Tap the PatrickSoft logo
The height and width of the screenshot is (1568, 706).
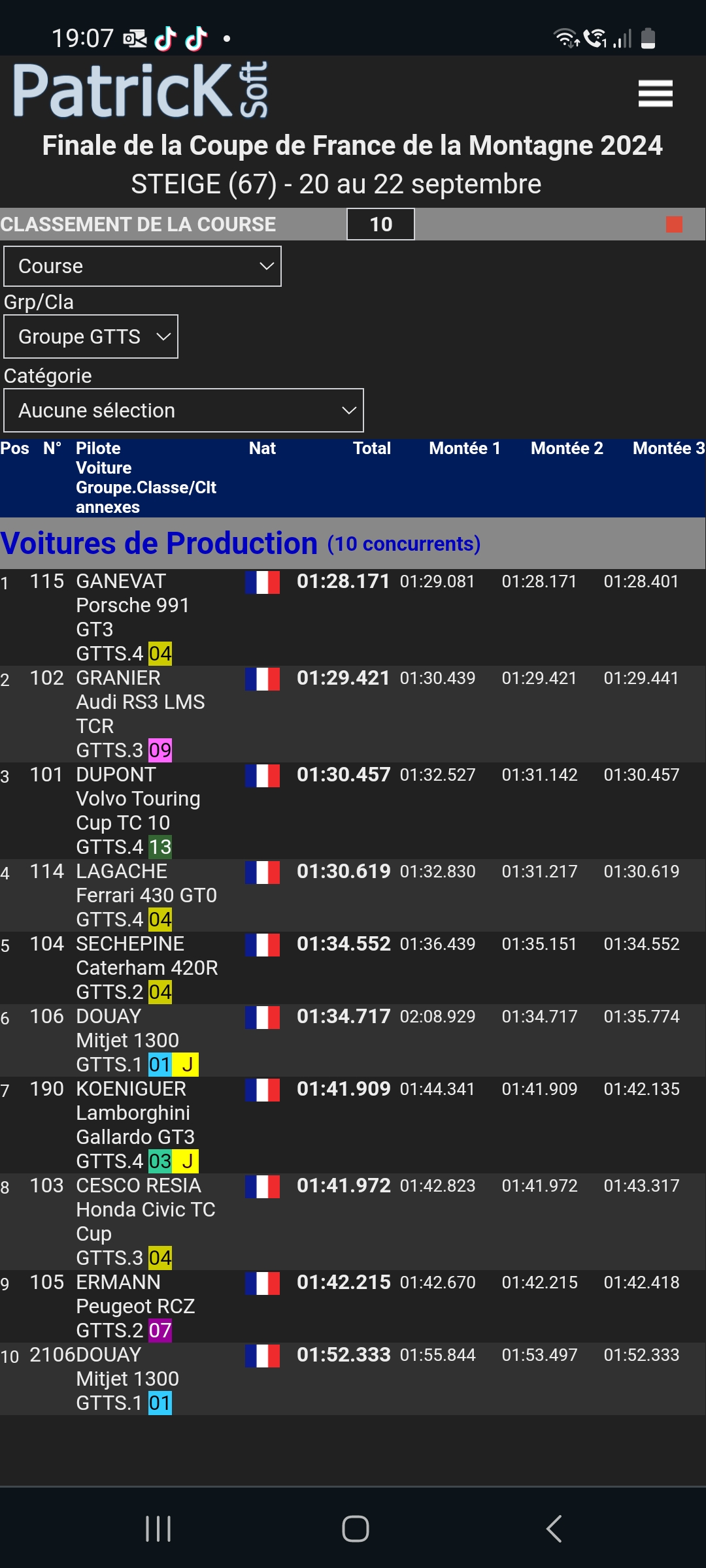click(141, 90)
